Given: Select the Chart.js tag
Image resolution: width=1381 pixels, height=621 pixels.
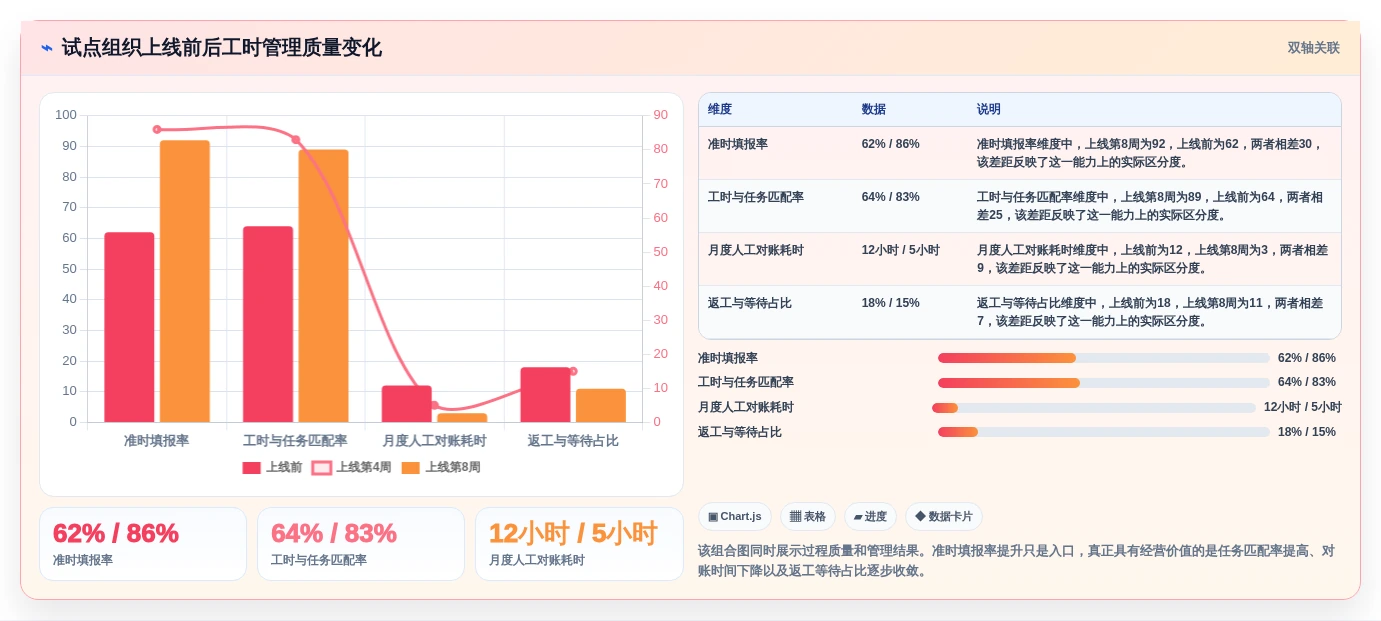Looking at the screenshot, I should (x=735, y=516).
